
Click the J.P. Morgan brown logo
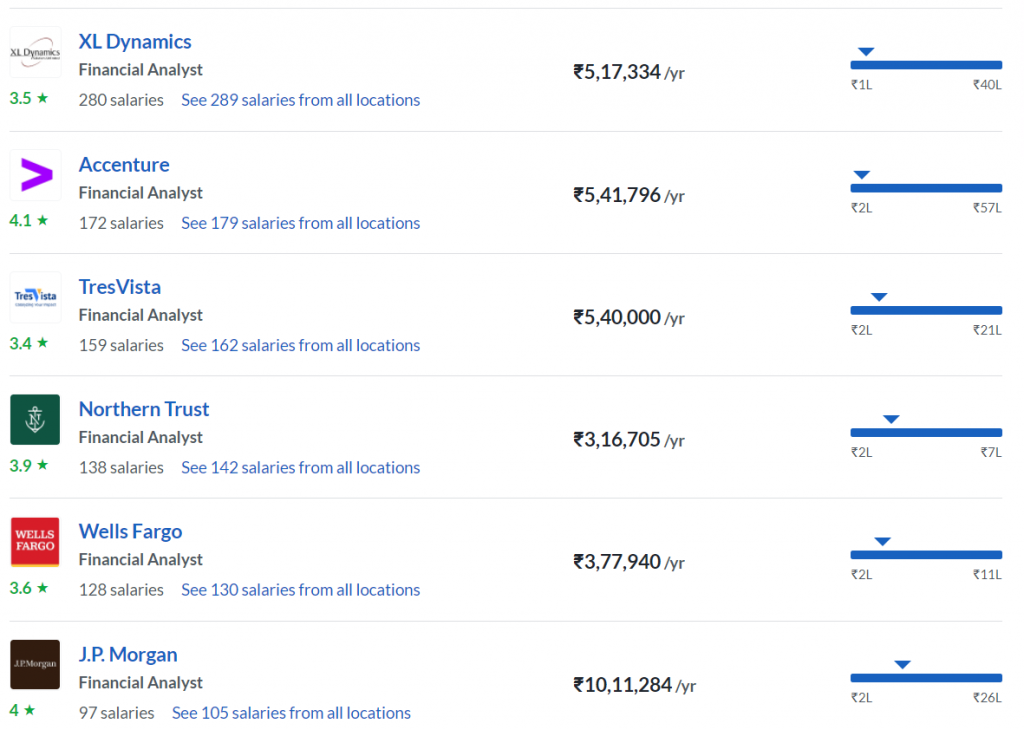pyautogui.click(x=35, y=665)
